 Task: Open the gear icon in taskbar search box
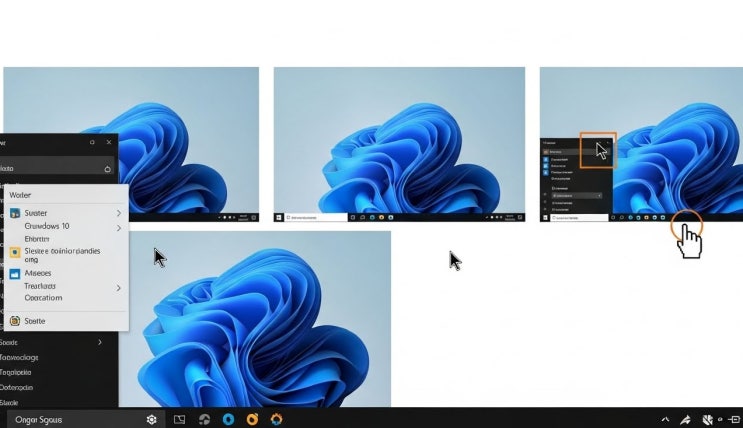point(152,419)
